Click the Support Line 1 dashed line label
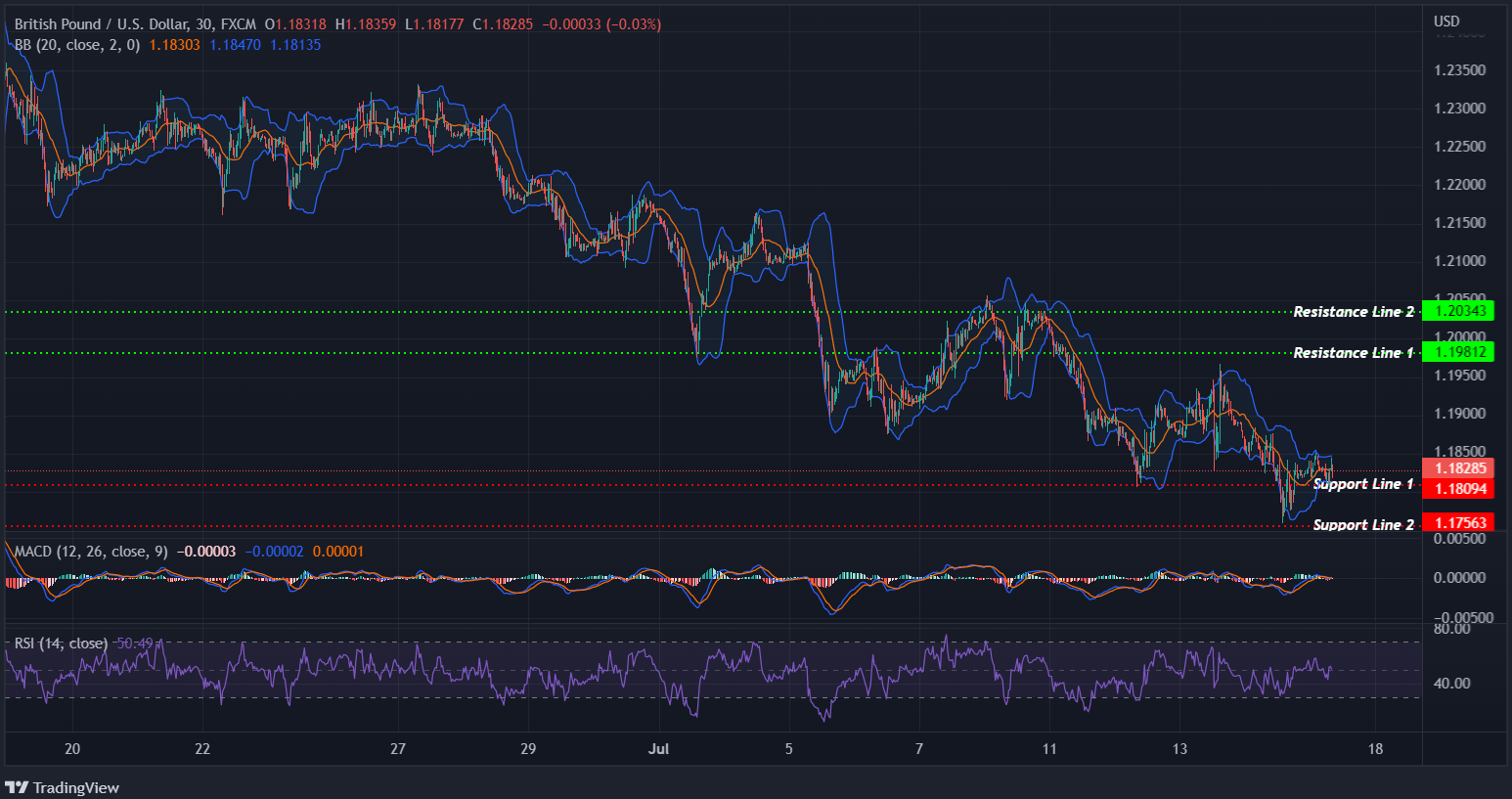This screenshot has width=1512, height=799. tap(1362, 483)
